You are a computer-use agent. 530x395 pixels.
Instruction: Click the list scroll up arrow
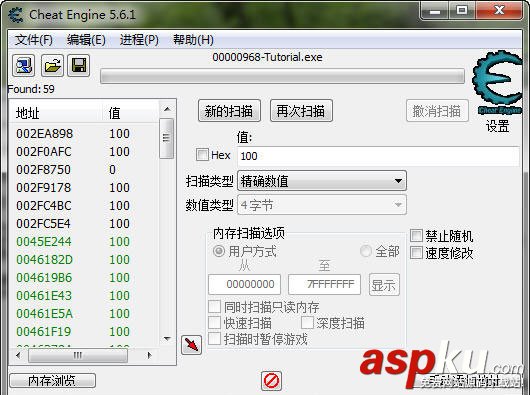click(x=167, y=109)
